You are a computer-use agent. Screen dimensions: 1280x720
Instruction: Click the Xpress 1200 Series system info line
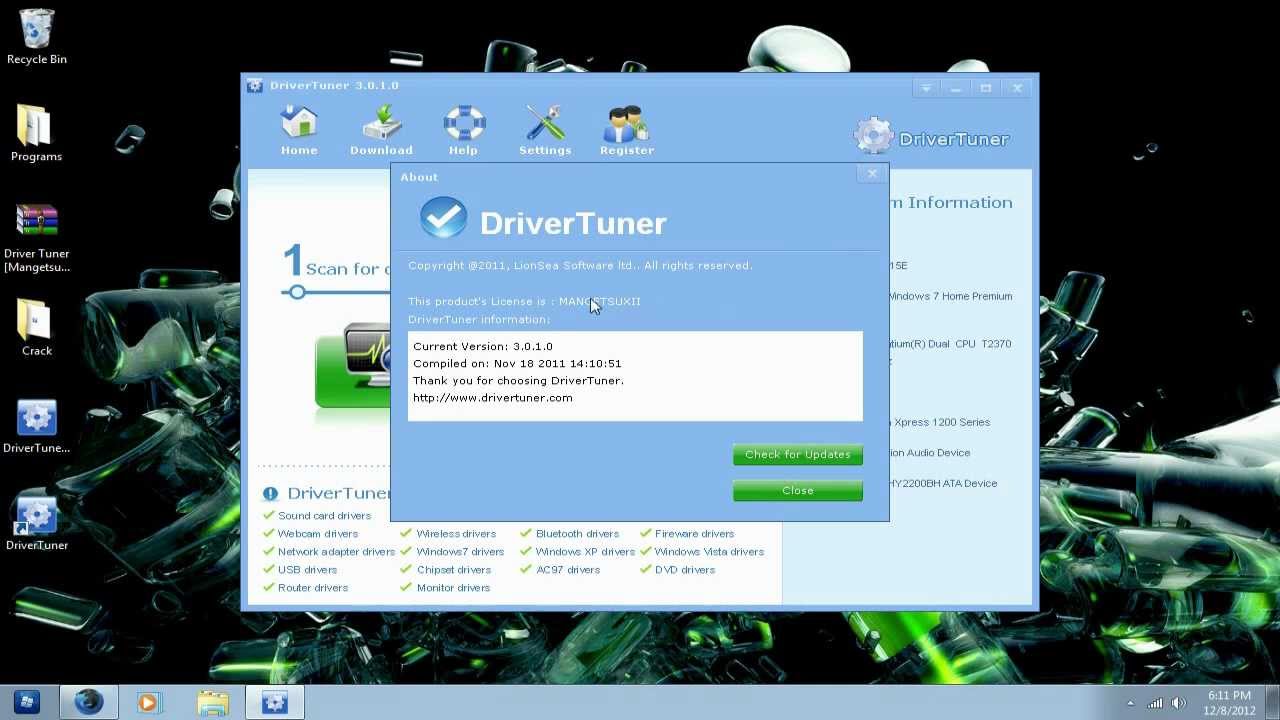(939, 422)
